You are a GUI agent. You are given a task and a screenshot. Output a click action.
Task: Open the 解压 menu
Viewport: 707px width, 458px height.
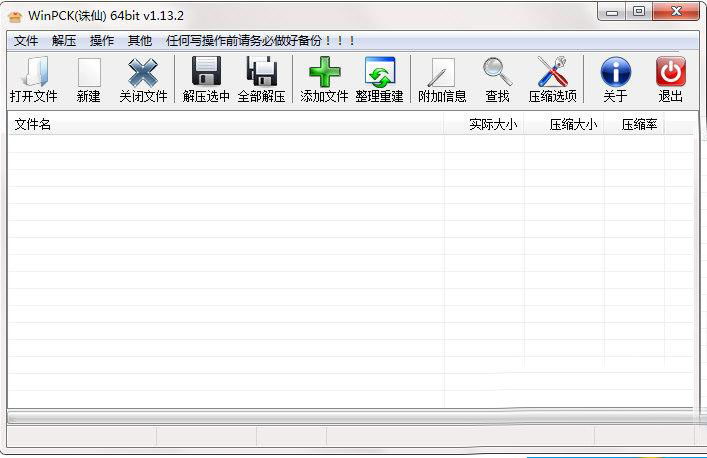click(x=64, y=41)
